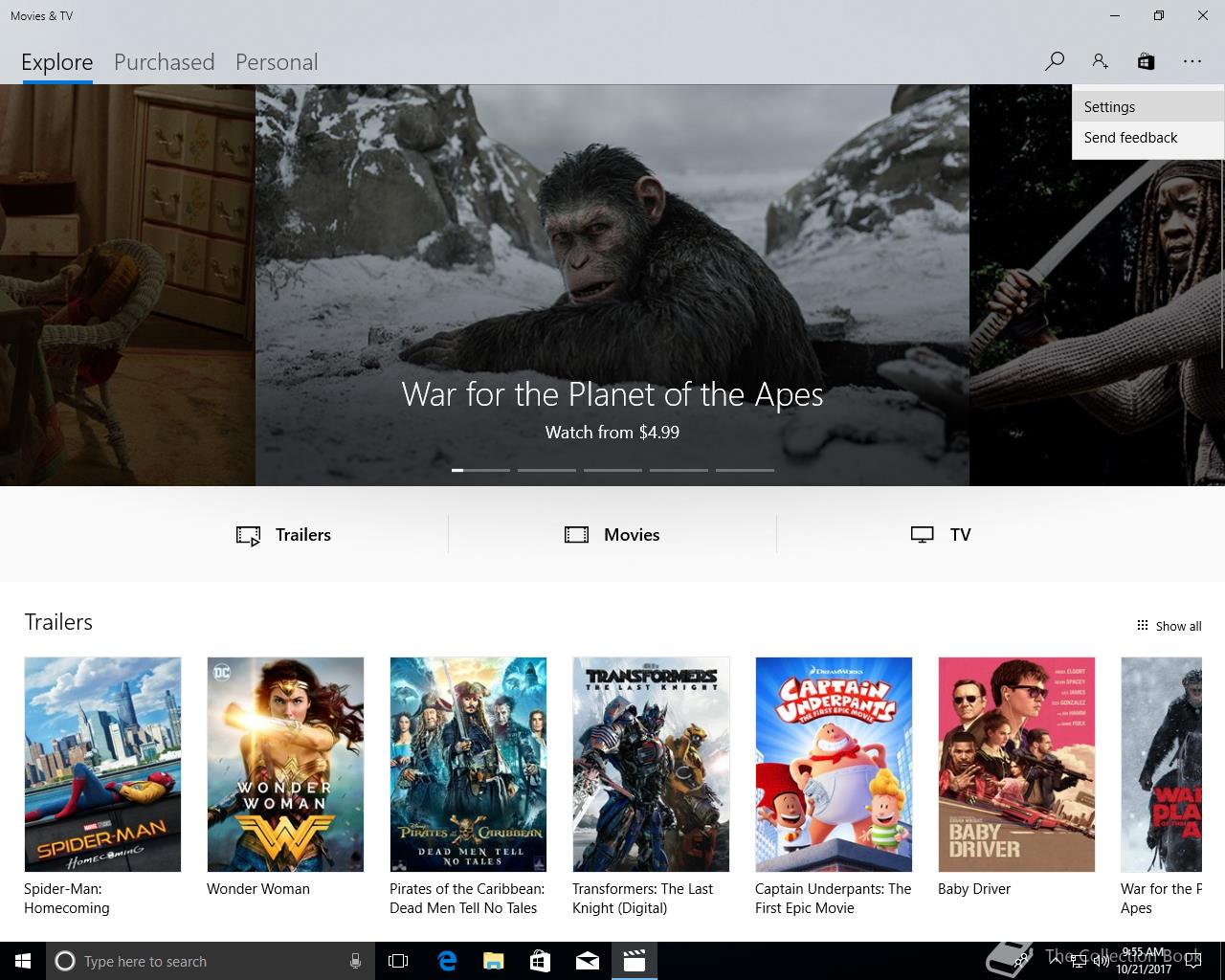This screenshot has height=980, width=1225.
Task: Launch Microsoft Edge from taskbar
Action: (447, 961)
